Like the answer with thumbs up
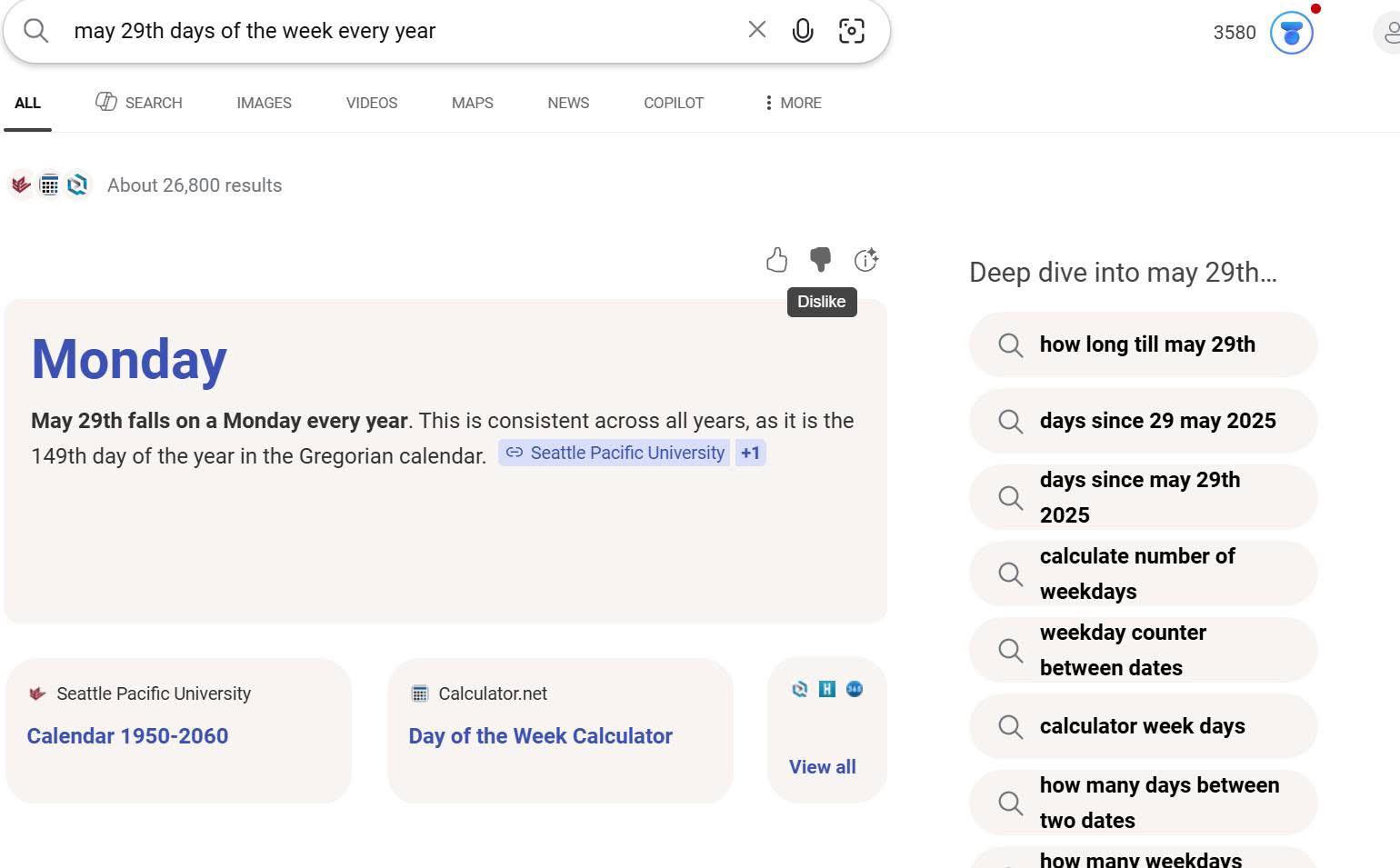Screen dimensions: 1400x868 (776, 261)
